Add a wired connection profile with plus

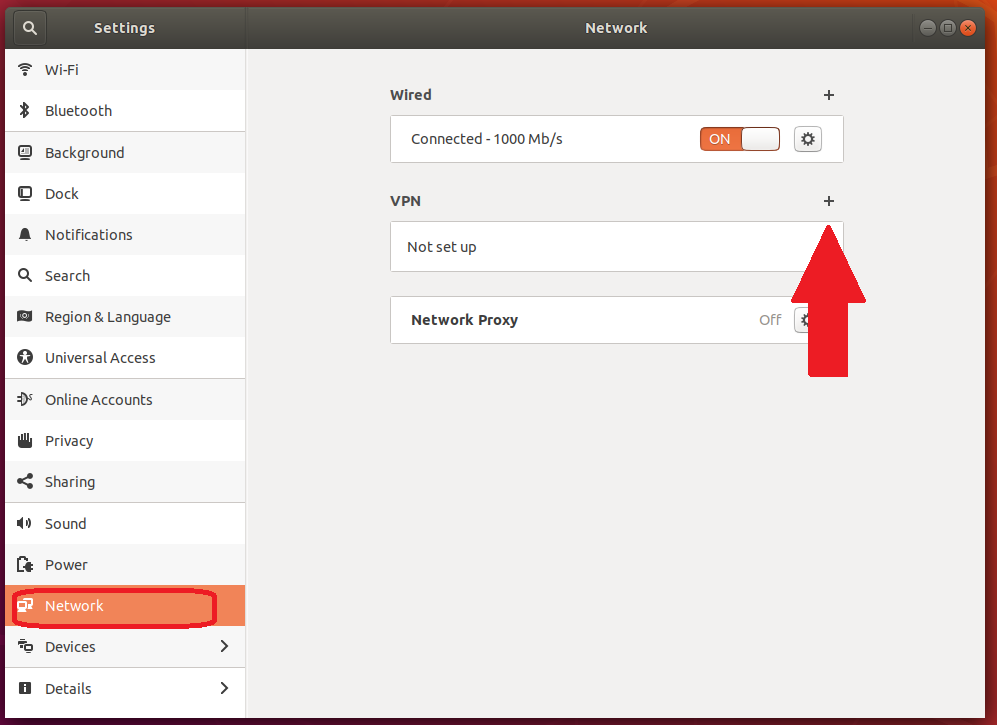[x=828, y=95]
